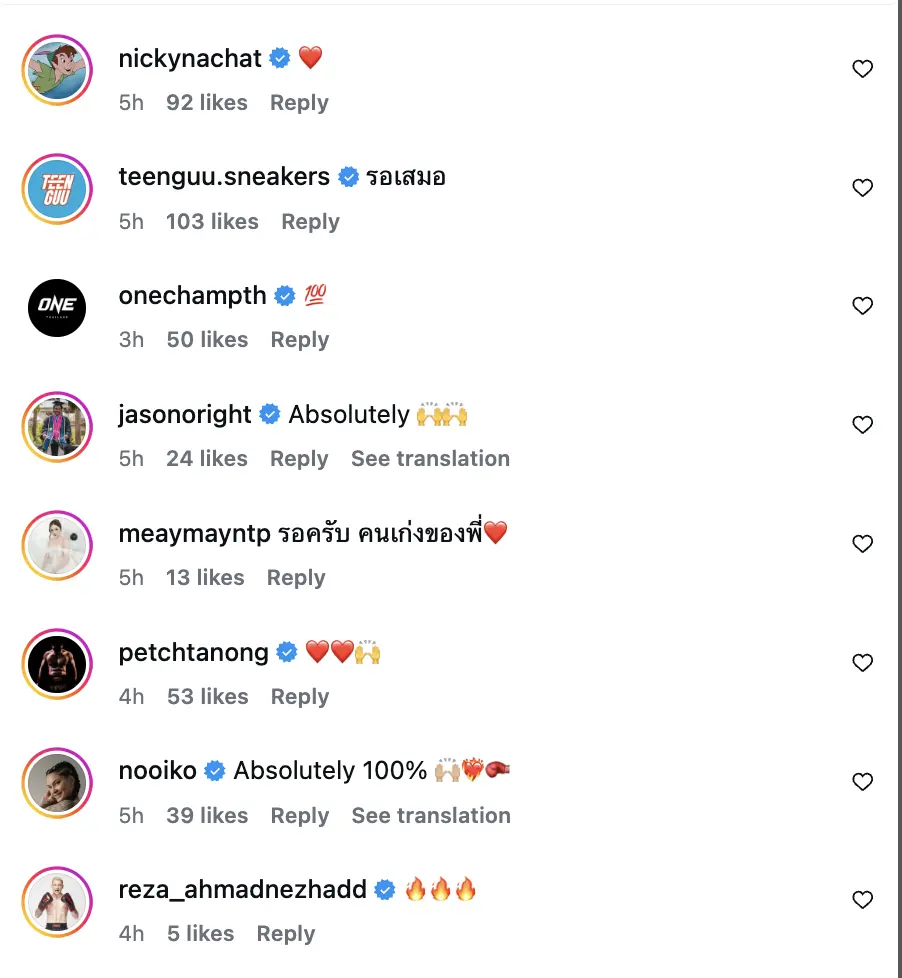This screenshot has height=978, width=902.
Task: Like nickynachat's comment with the heart
Action: (x=862, y=69)
